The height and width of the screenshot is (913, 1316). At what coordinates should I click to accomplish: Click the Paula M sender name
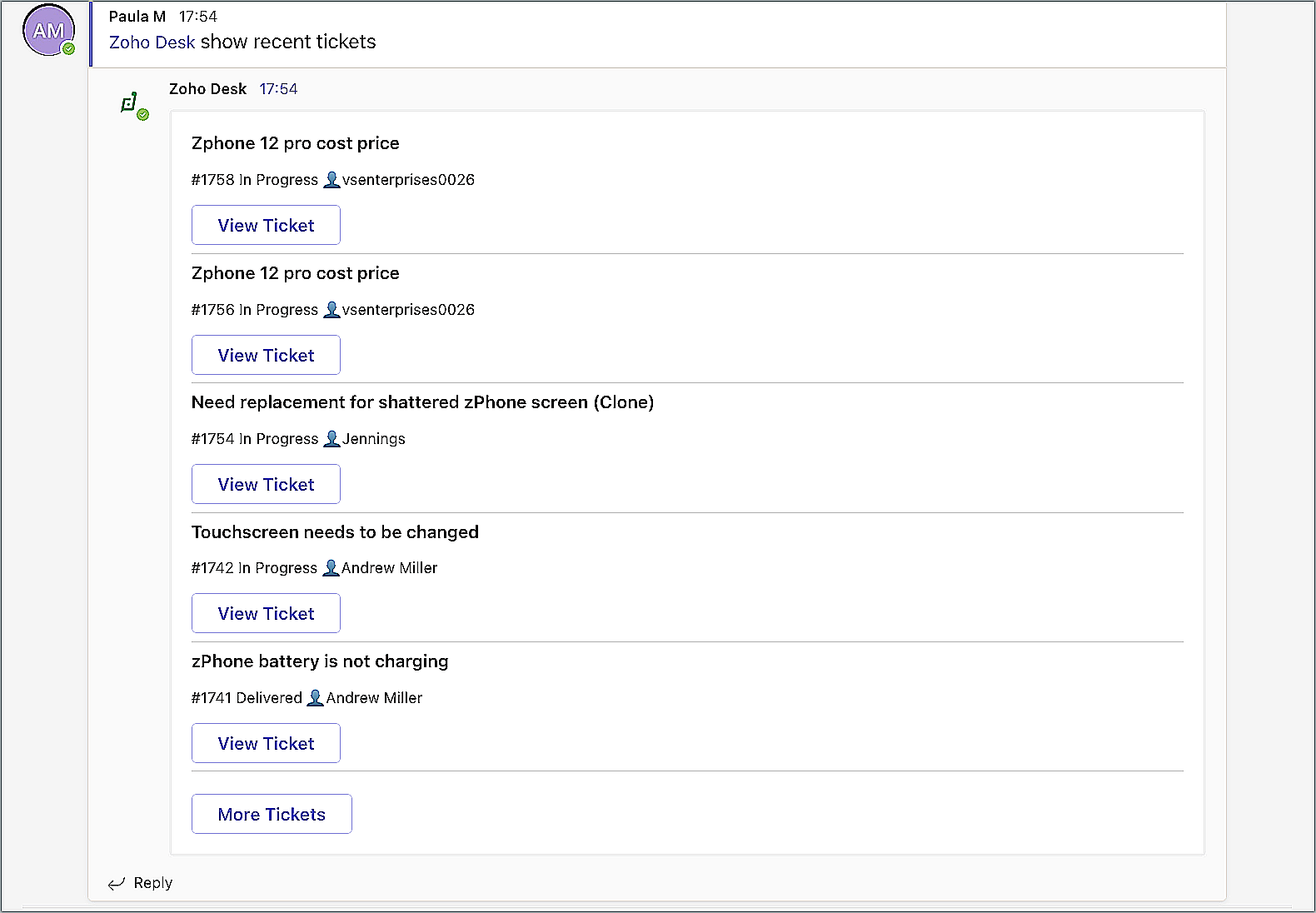[137, 17]
